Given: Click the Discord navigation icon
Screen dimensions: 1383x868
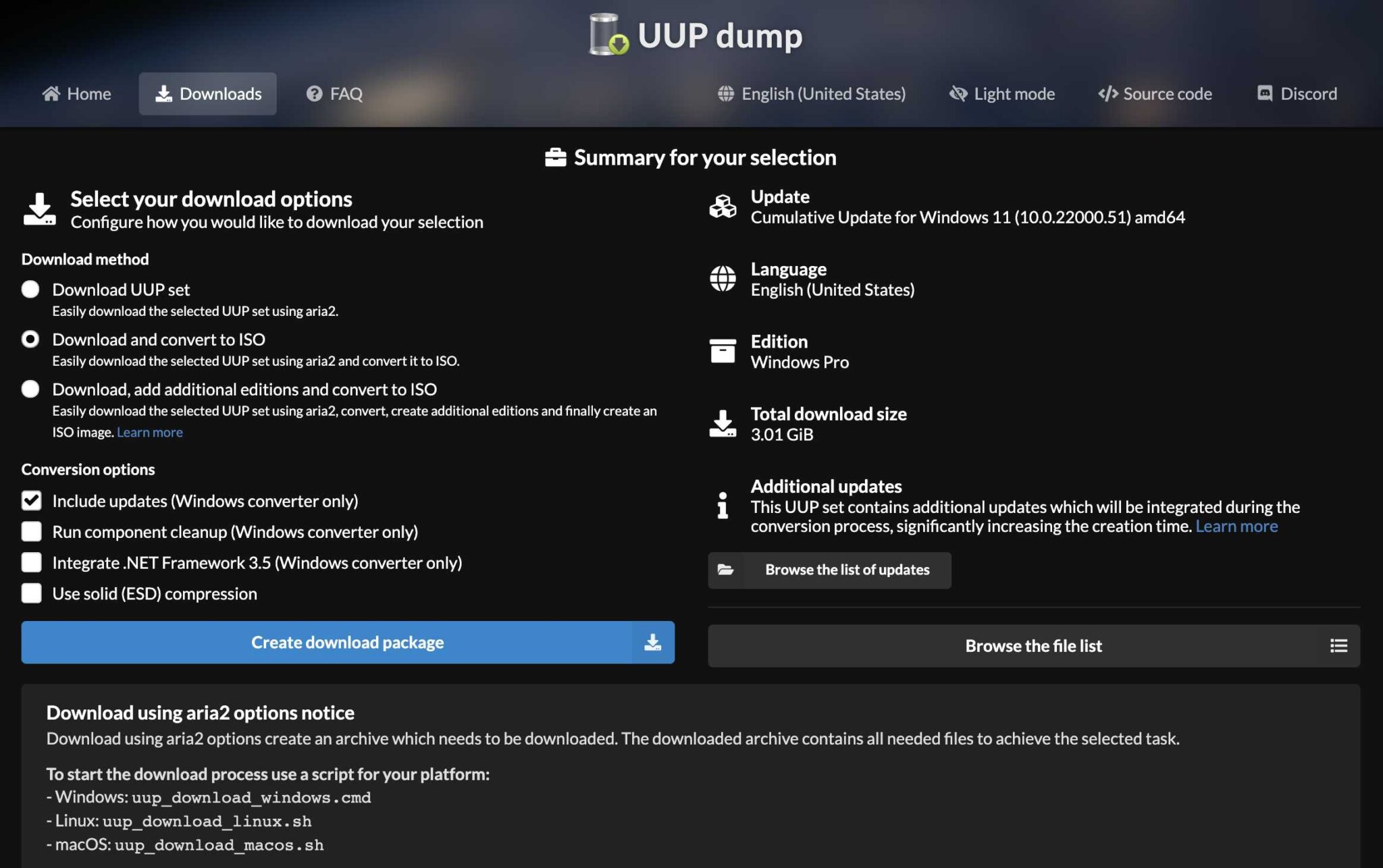Looking at the screenshot, I should tap(1262, 93).
